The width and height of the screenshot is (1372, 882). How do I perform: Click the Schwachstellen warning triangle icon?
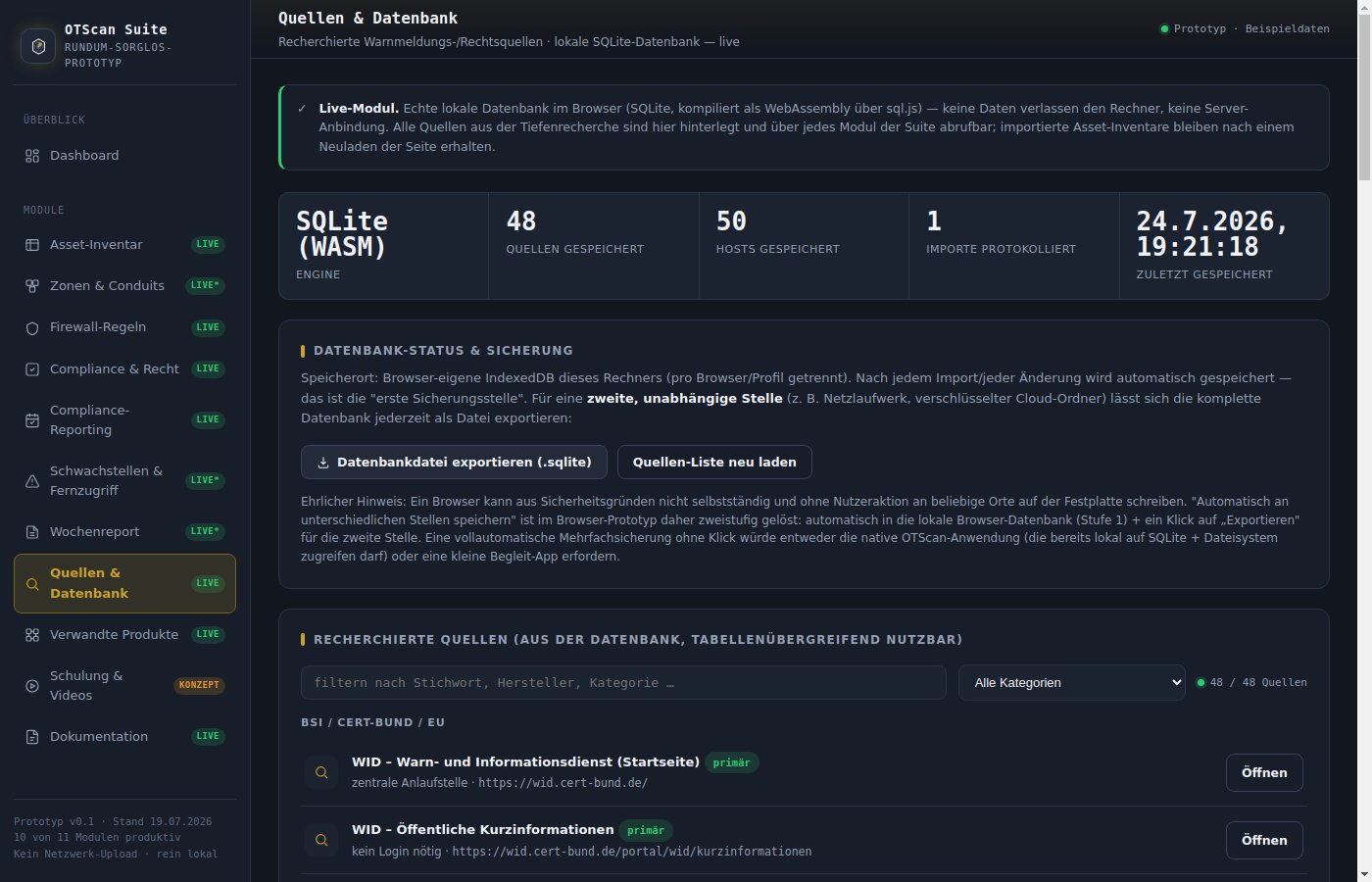pos(32,481)
